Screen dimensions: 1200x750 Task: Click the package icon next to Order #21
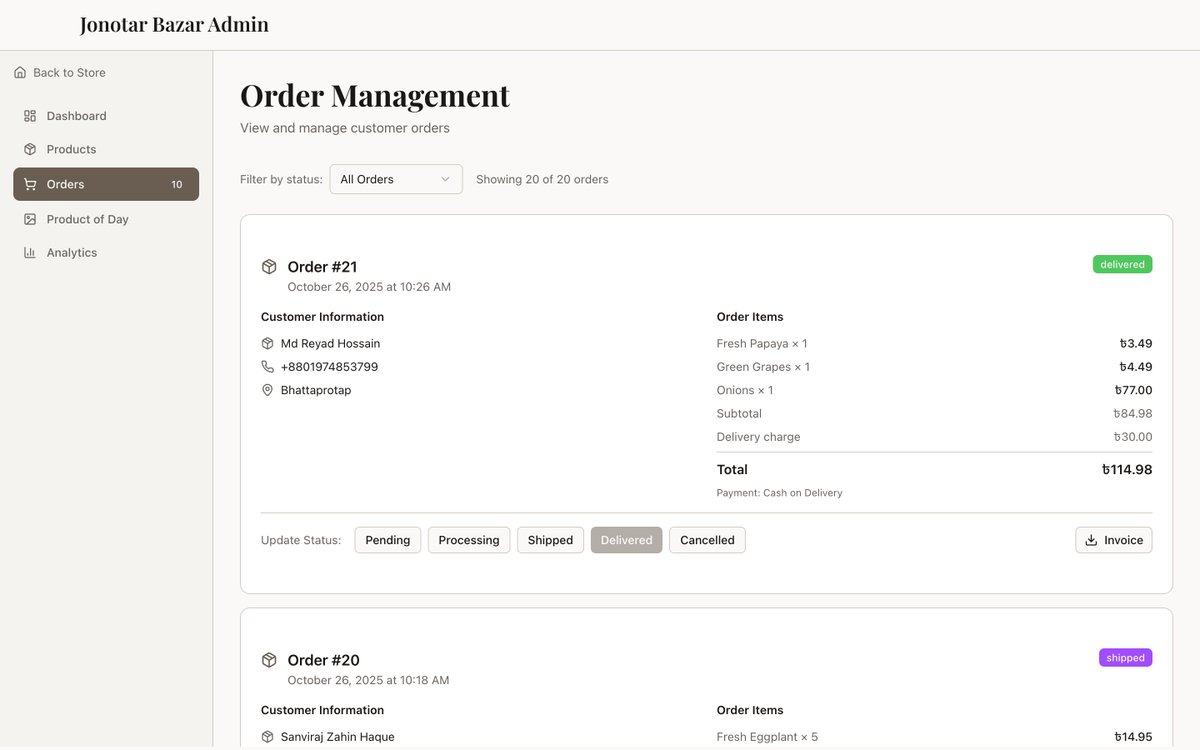point(269,267)
